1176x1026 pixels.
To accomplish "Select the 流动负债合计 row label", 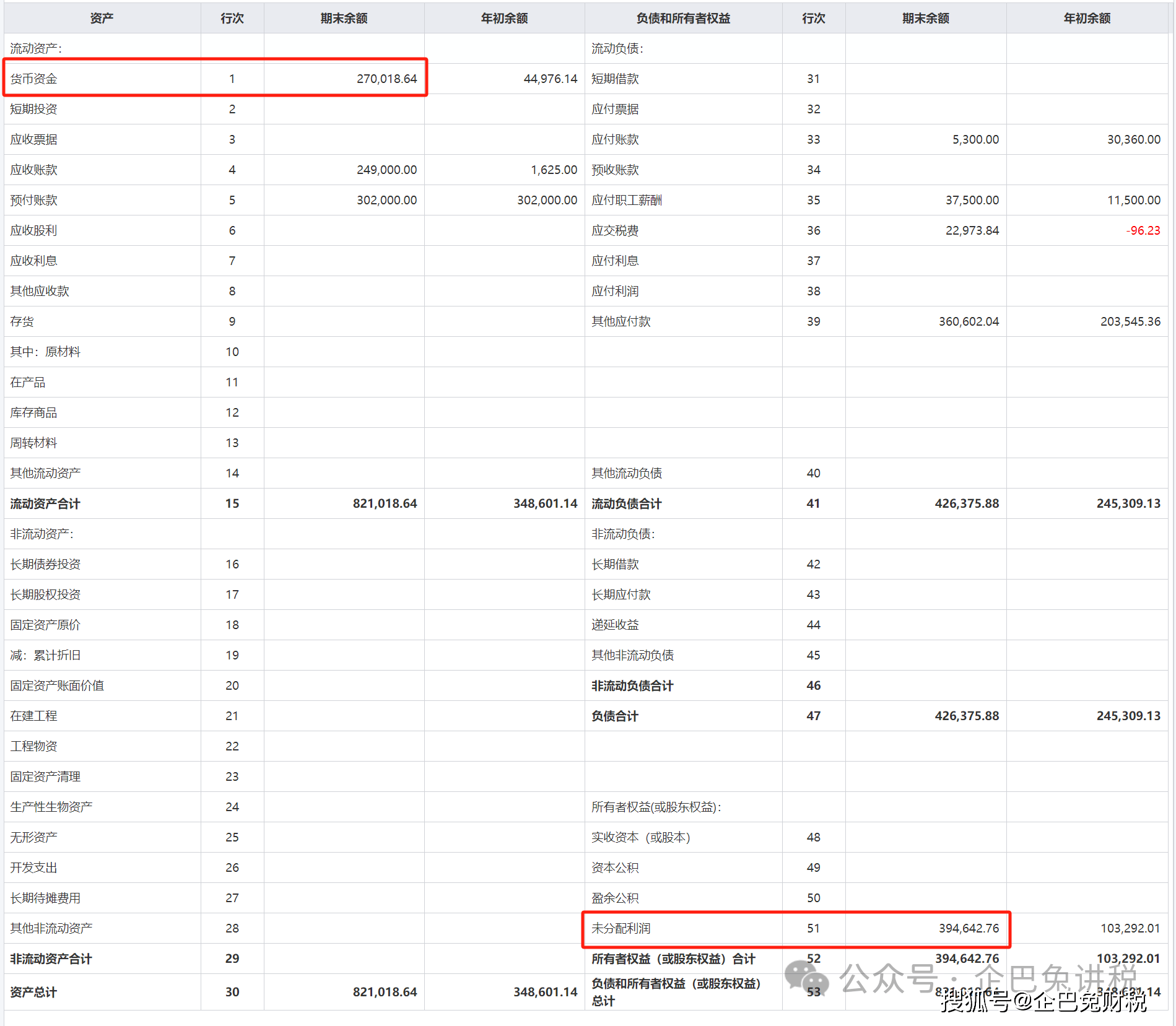I will point(626,503).
